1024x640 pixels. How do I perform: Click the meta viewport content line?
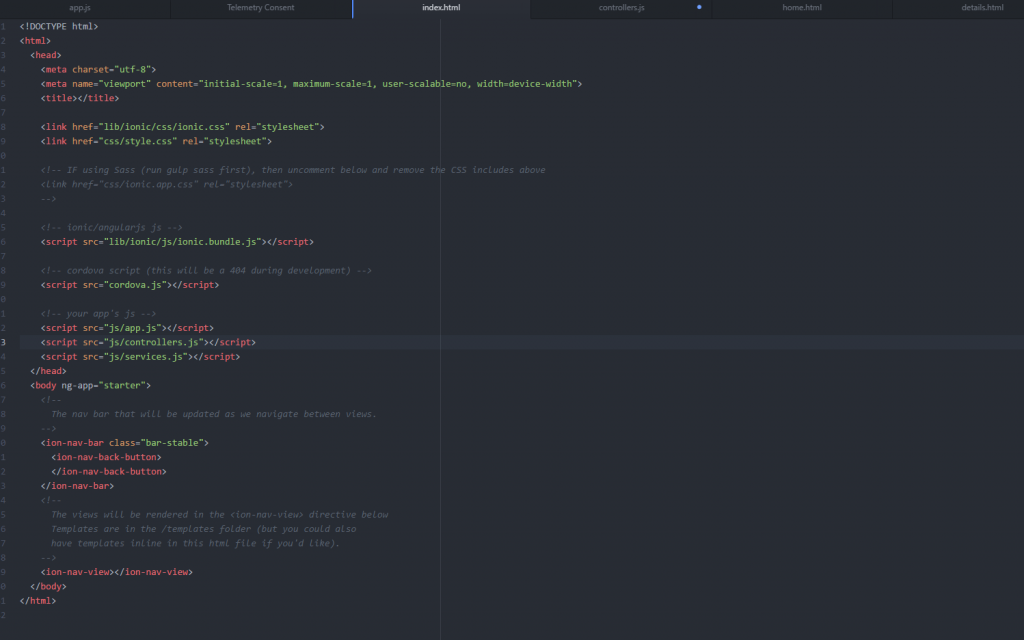(311, 84)
